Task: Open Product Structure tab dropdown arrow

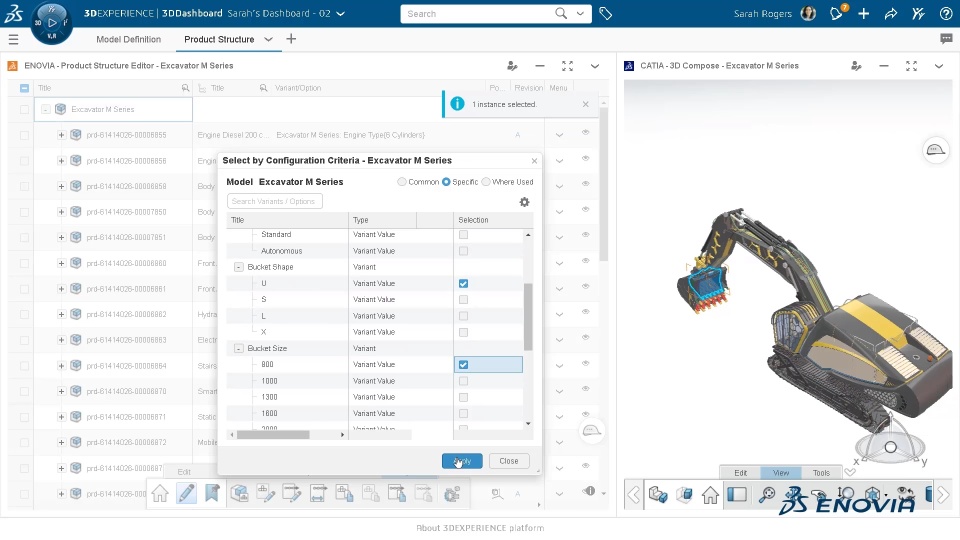Action: click(268, 39)
